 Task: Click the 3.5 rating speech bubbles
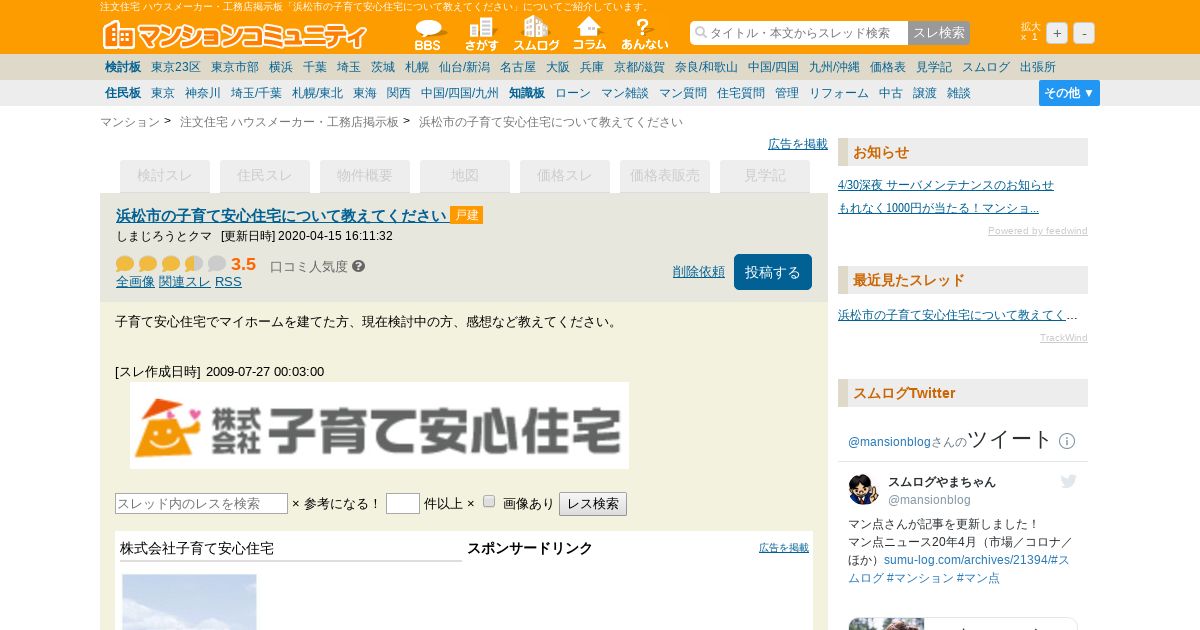point(171,264)
